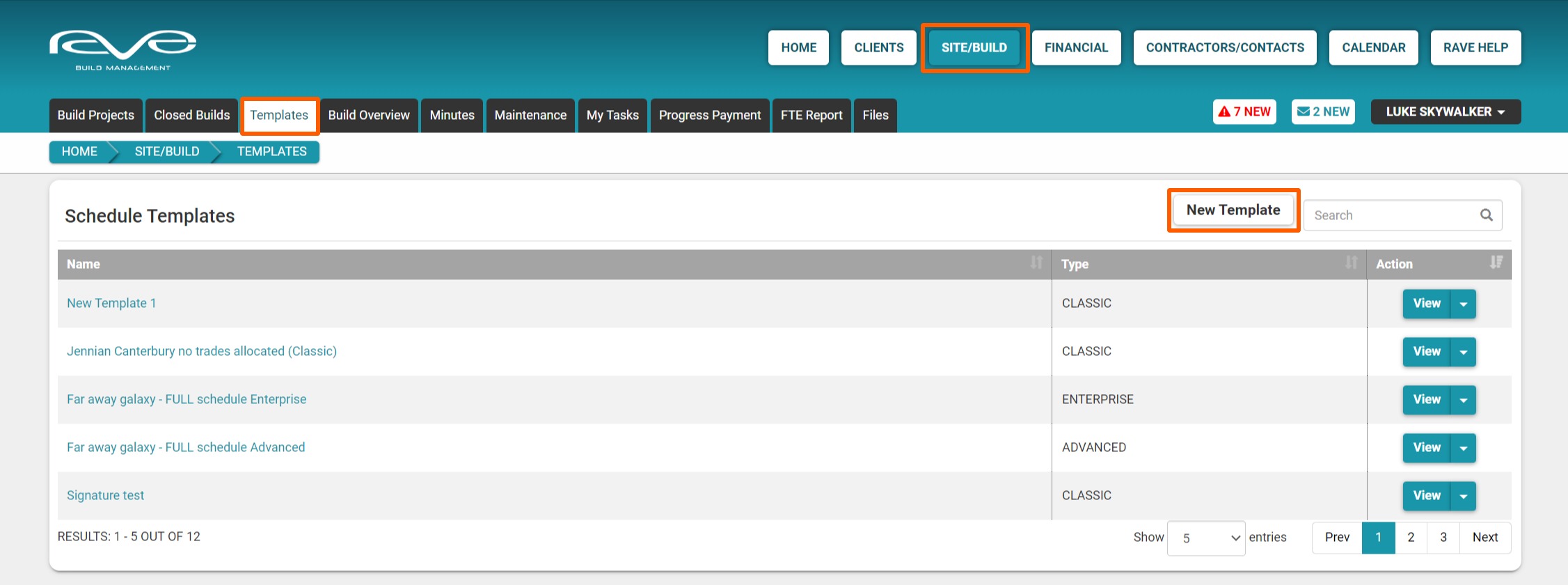Open Far away galaxy FULL schedule Advanced link
The height and width of the screenshot is (585, 1568).
pos(186,447)
